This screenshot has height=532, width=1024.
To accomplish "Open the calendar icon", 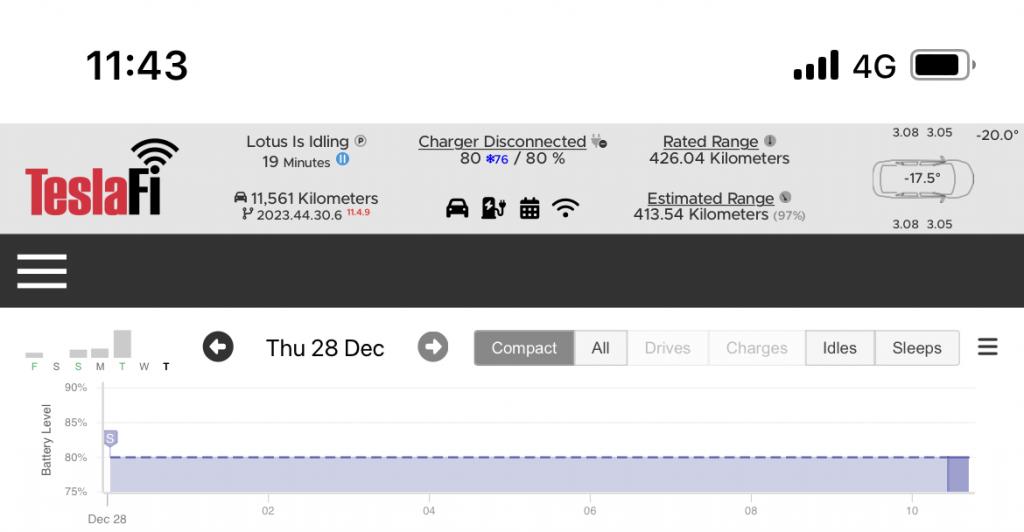I will (529, 208).
